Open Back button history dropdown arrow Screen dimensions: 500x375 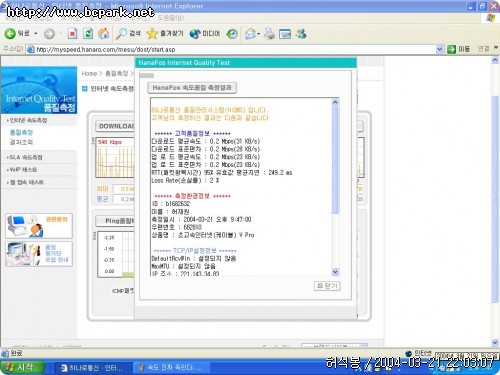(x=36, y=34)
